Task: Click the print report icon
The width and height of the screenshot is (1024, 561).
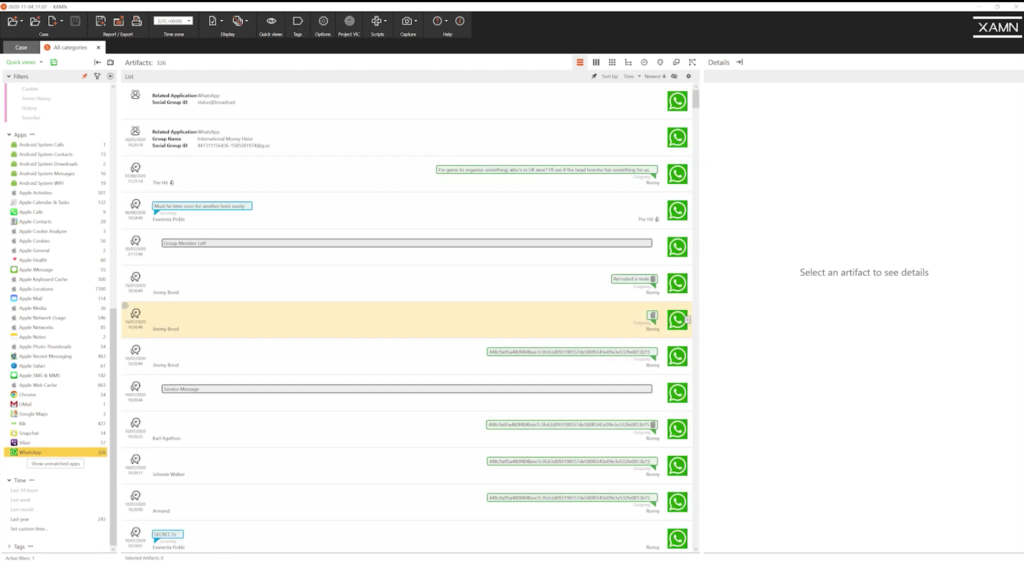Action: (x=136, y=22)
